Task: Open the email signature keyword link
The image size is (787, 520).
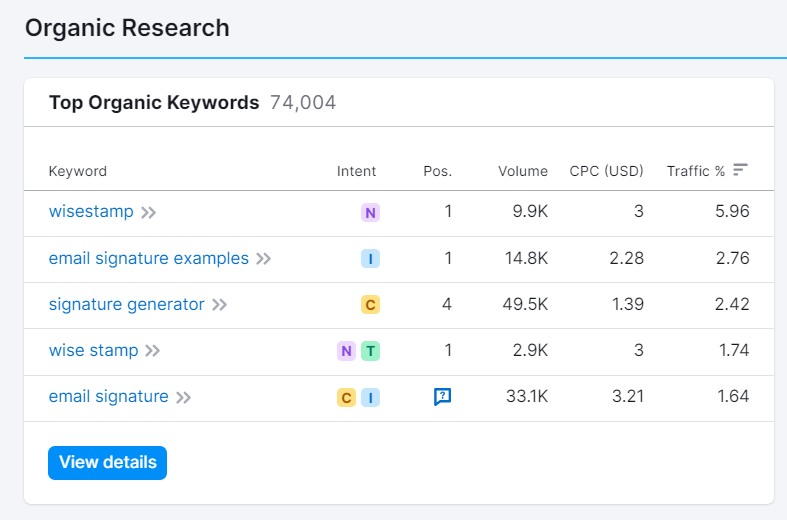Action: (108, 396)
